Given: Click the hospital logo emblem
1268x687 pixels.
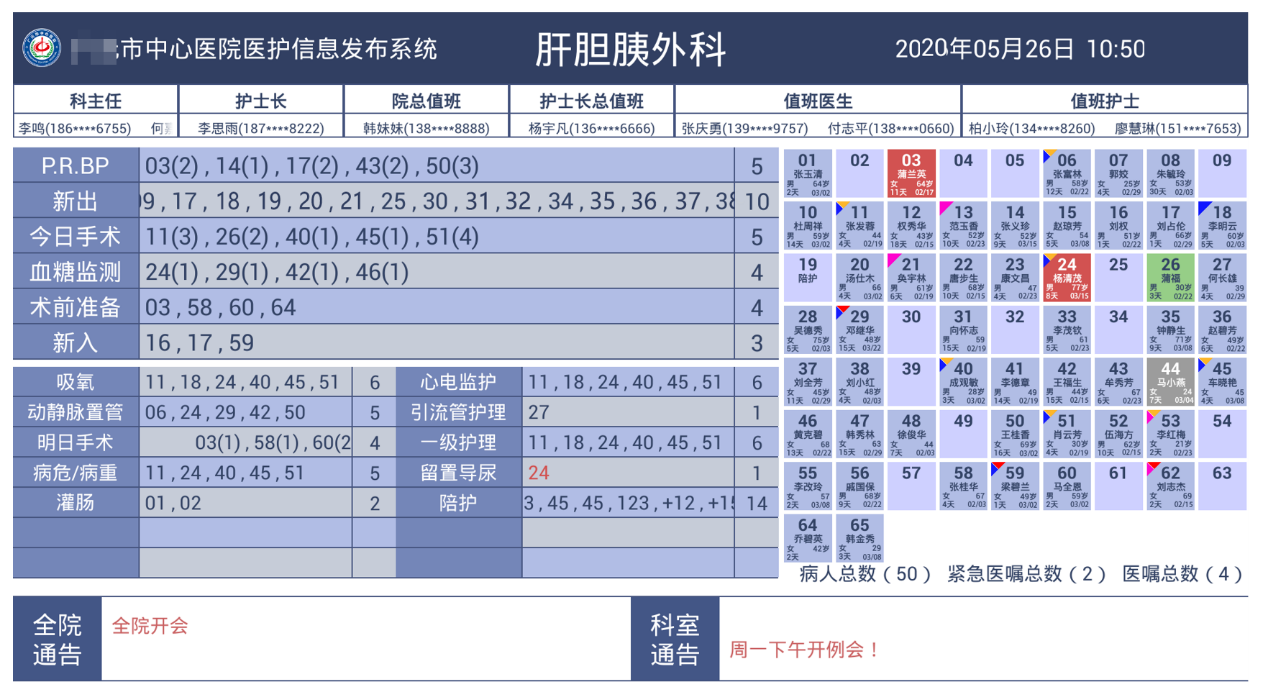Looking at the screenshot, I should (42, 48).
